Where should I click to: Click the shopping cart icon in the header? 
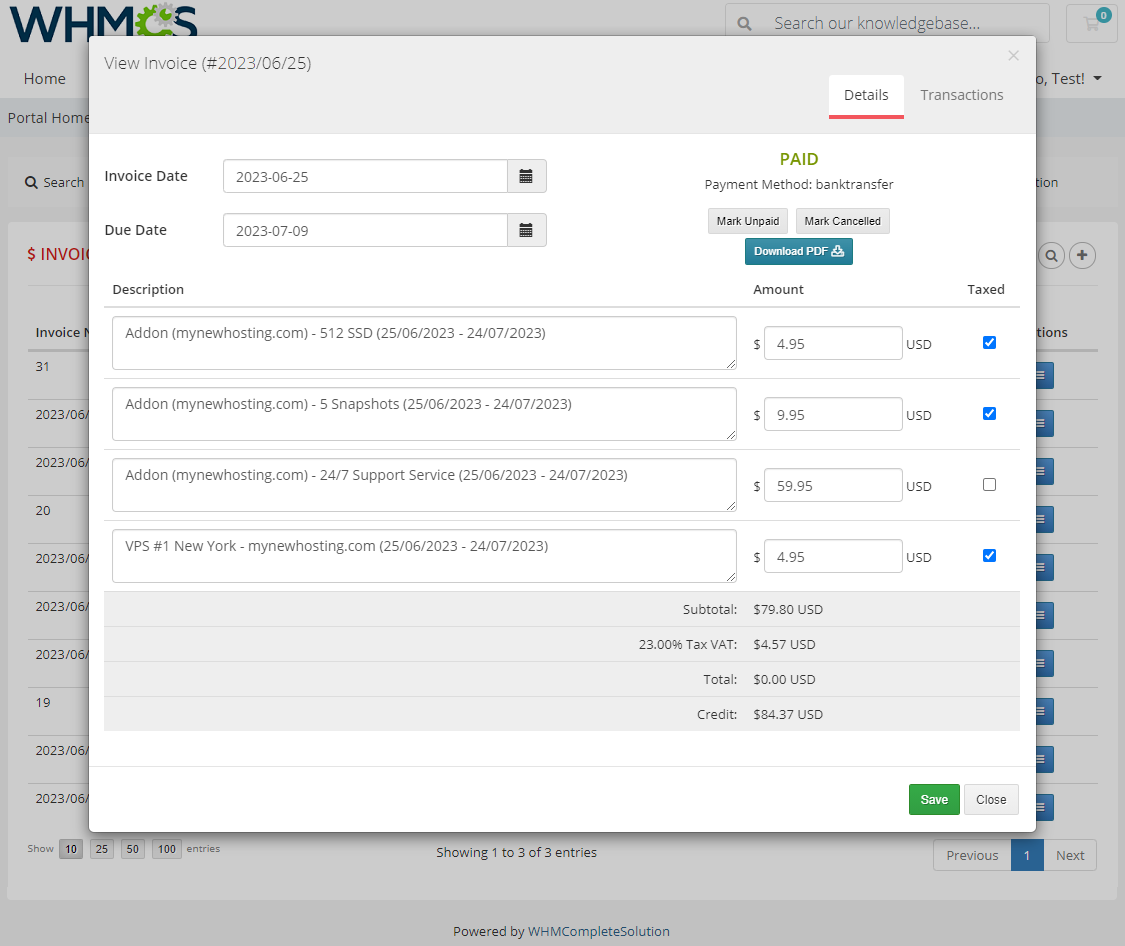1091,22
